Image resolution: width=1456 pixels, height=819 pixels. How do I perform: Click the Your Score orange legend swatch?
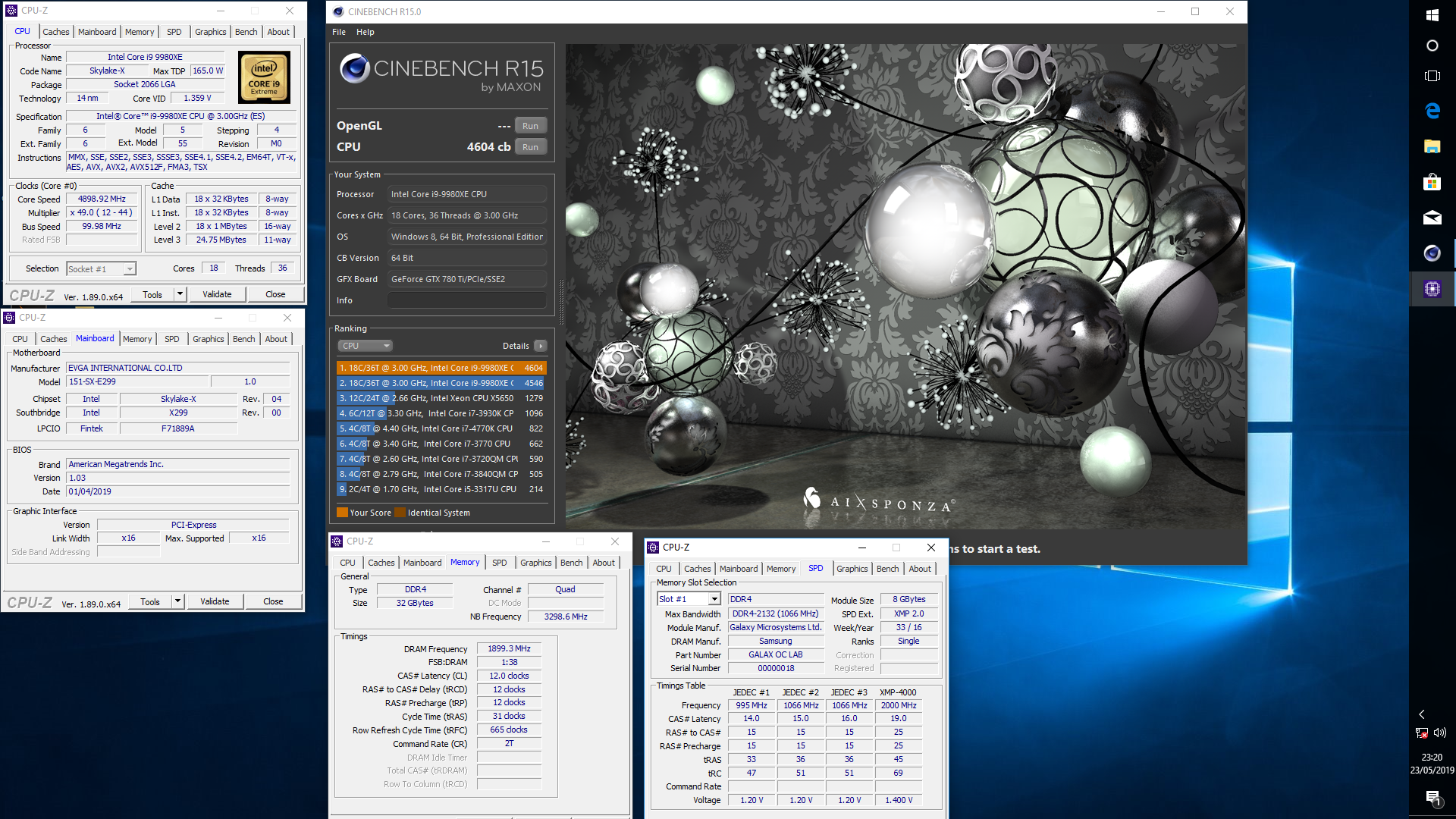tap(342, 513)
